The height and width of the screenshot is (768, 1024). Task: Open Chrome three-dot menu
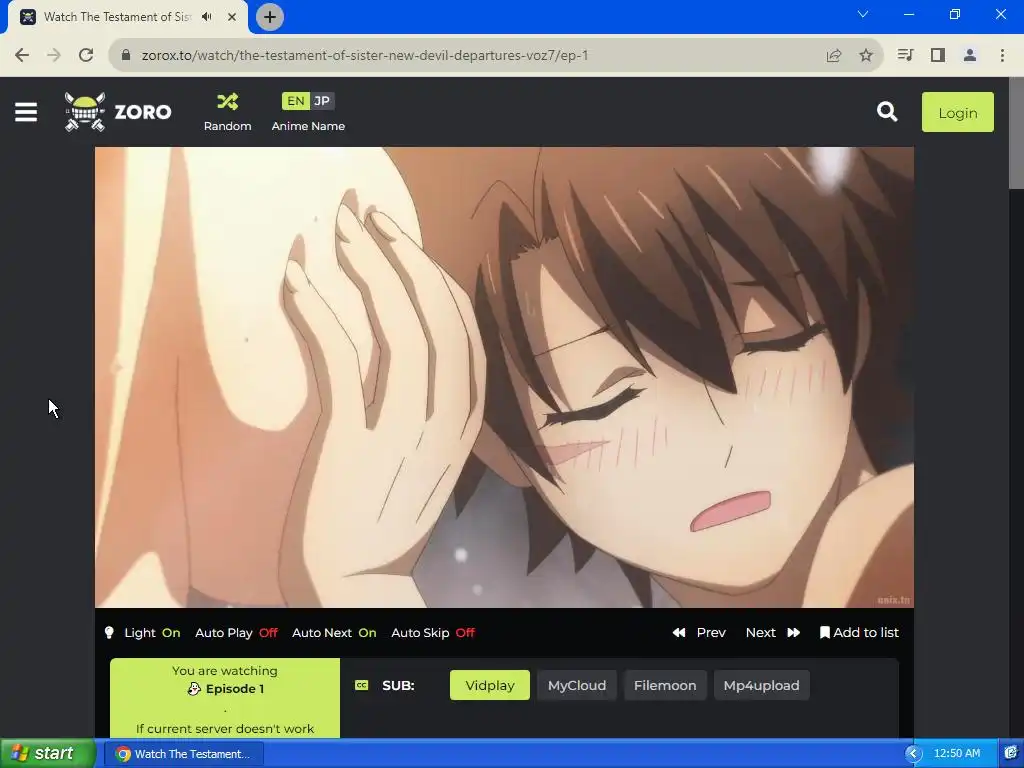pyautogui.click(x=1002, y=55)
